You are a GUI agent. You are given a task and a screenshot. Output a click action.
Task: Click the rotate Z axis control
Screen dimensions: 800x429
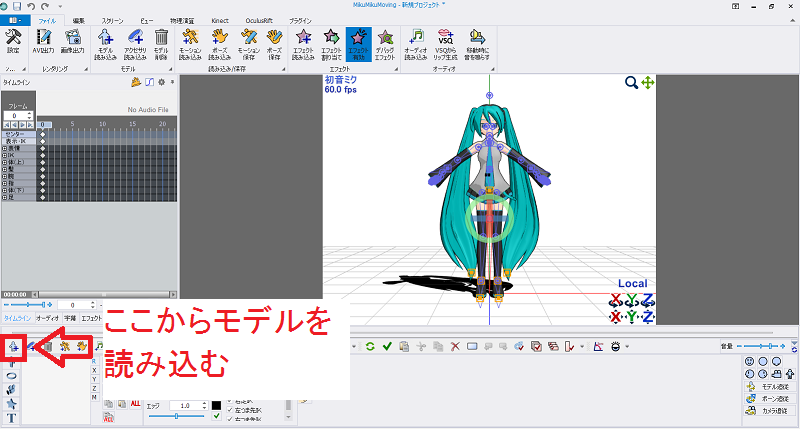pos(648,300)
